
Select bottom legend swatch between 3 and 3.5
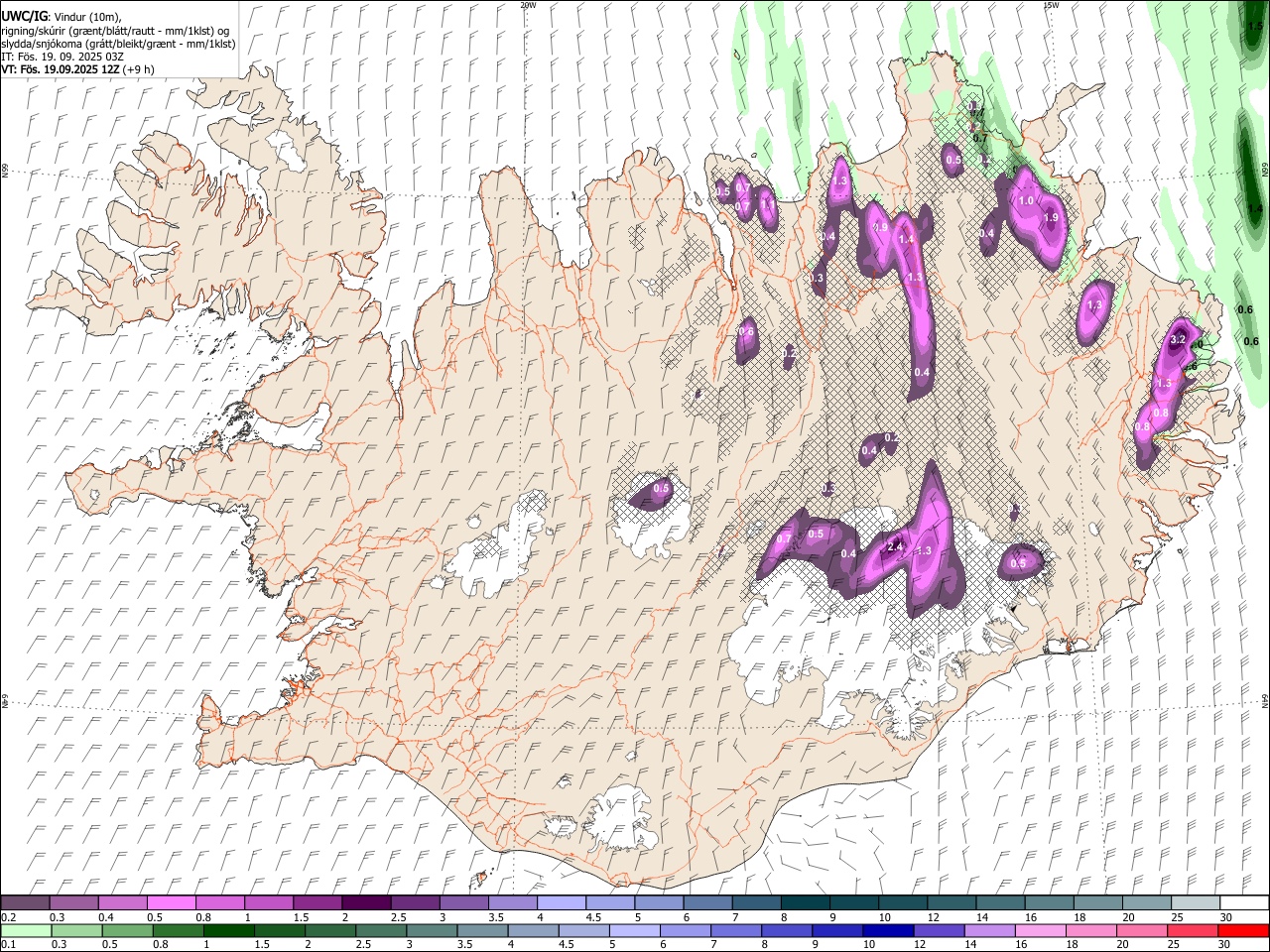(x=432, y=931)
